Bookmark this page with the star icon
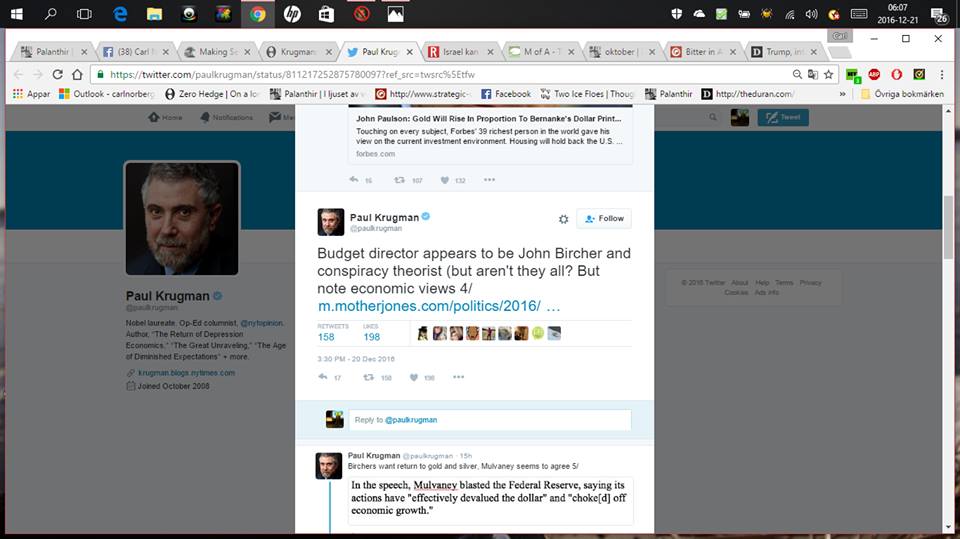This screenshot has width=960, height=539. (x=828, y=74)
